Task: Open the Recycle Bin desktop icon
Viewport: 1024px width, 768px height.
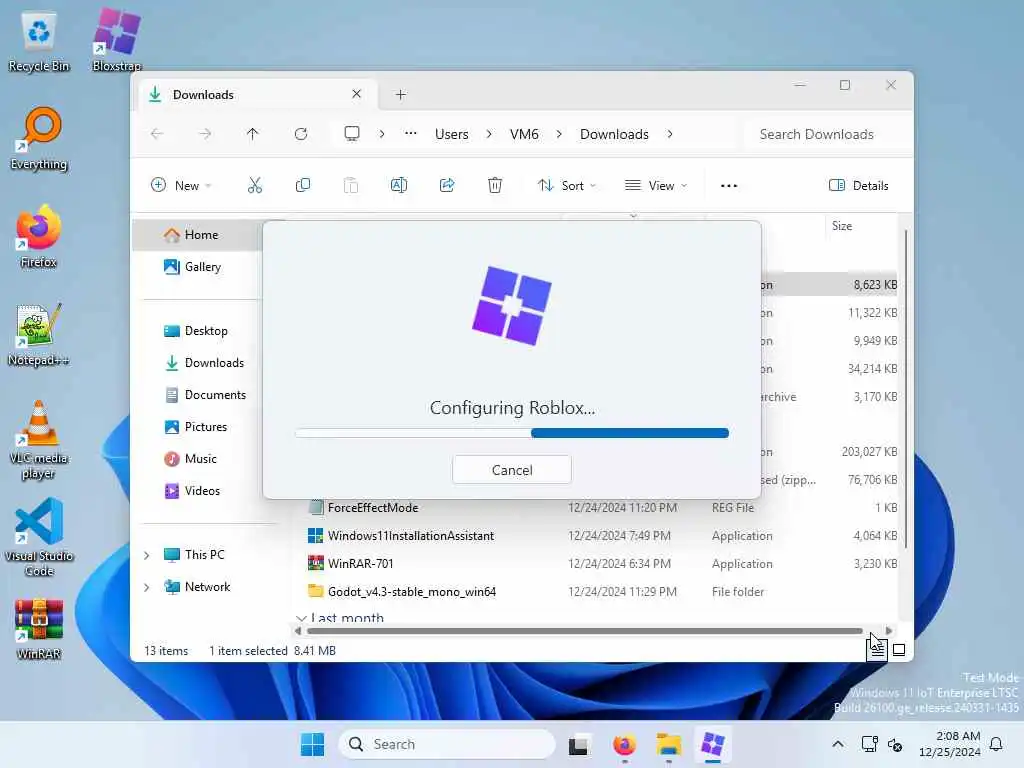Action: (x=39, y=41)
